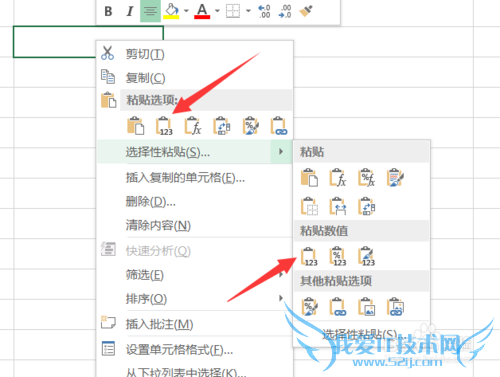Click paste picture icon under 其他粘贴选项
This screenshot has height=377, width=500.
[366, 307]
